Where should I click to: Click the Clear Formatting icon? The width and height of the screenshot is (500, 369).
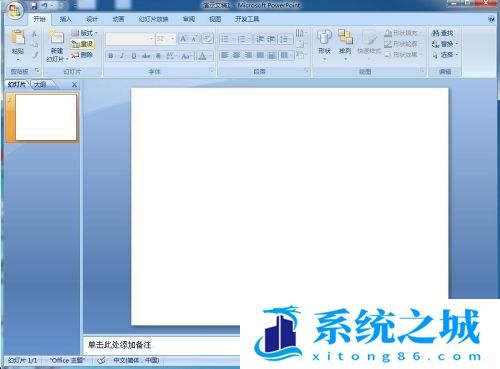[x=207, y=38]
